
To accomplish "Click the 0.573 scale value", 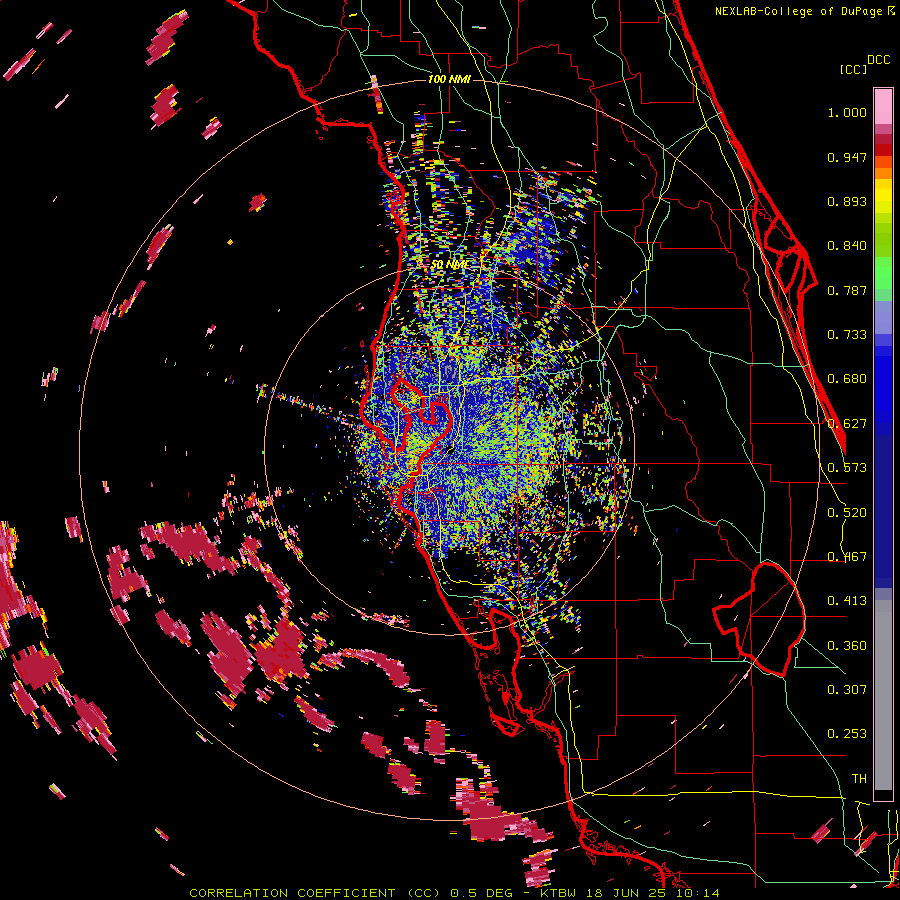I will (847, 468).
